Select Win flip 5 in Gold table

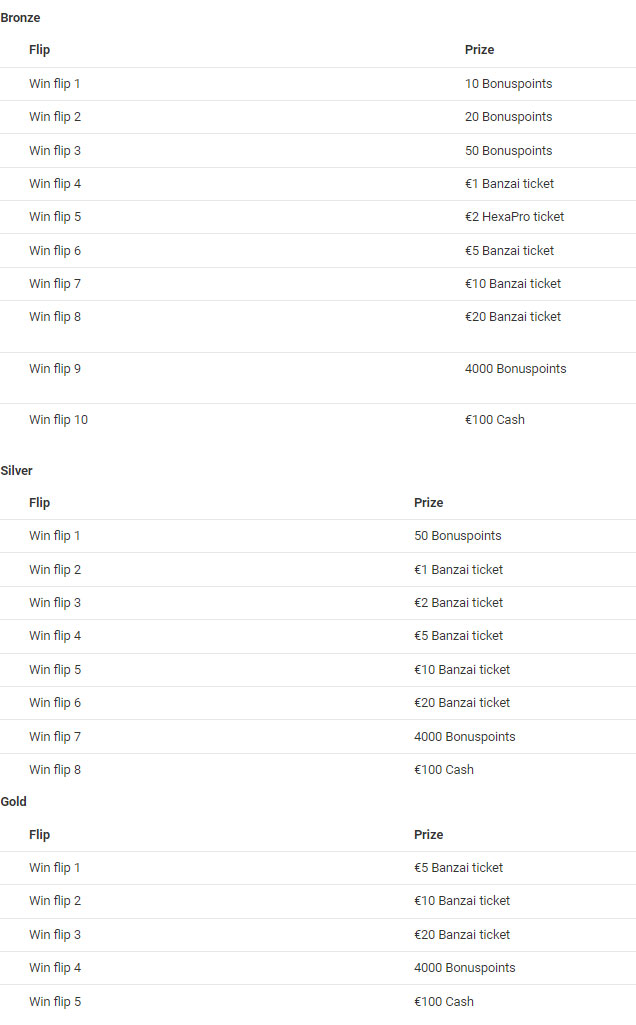(x=55, y=1002)
